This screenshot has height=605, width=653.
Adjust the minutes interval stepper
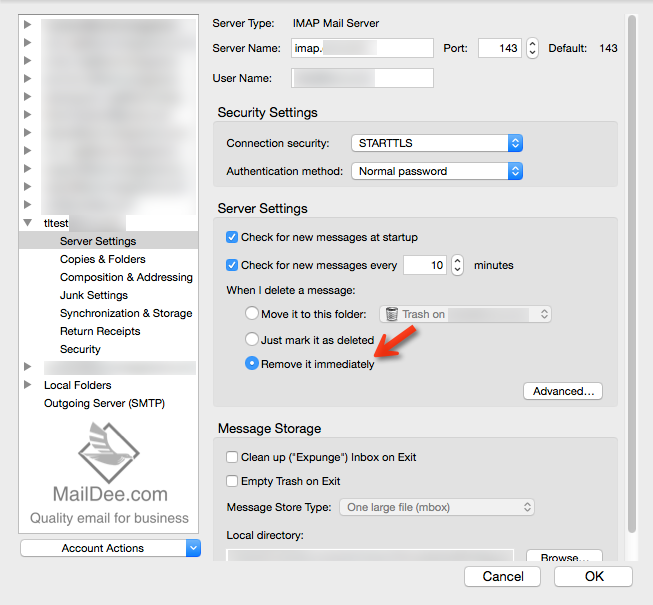[x=457, y=265]
